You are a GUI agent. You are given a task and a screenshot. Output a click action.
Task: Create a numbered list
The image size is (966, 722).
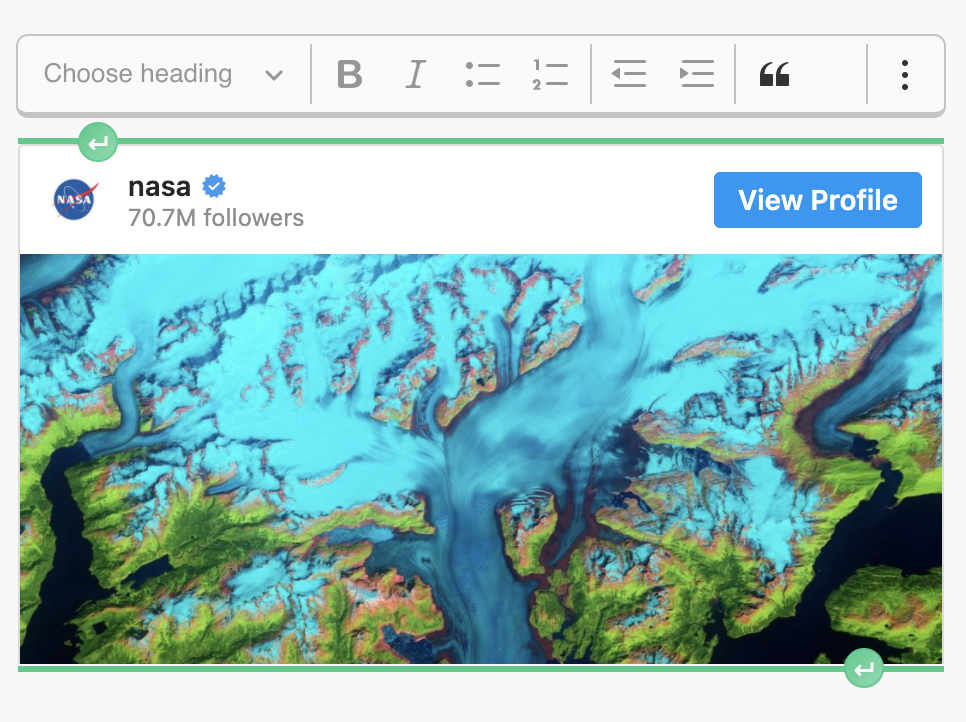tap(550, 74)
